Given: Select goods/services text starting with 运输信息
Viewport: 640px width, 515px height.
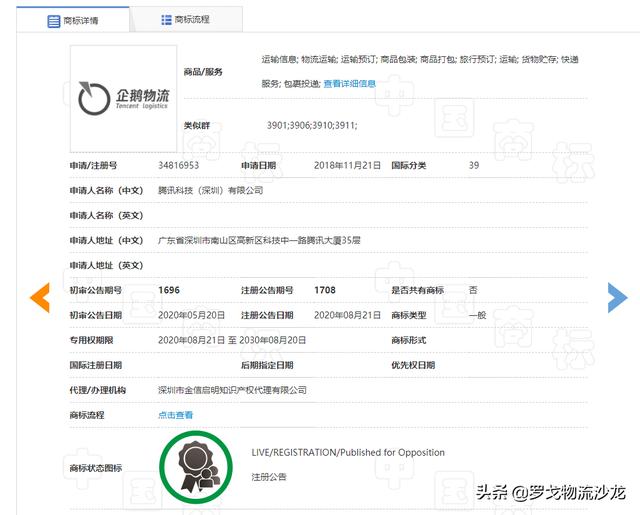Looking at the screenshot, I should [420, 71].
